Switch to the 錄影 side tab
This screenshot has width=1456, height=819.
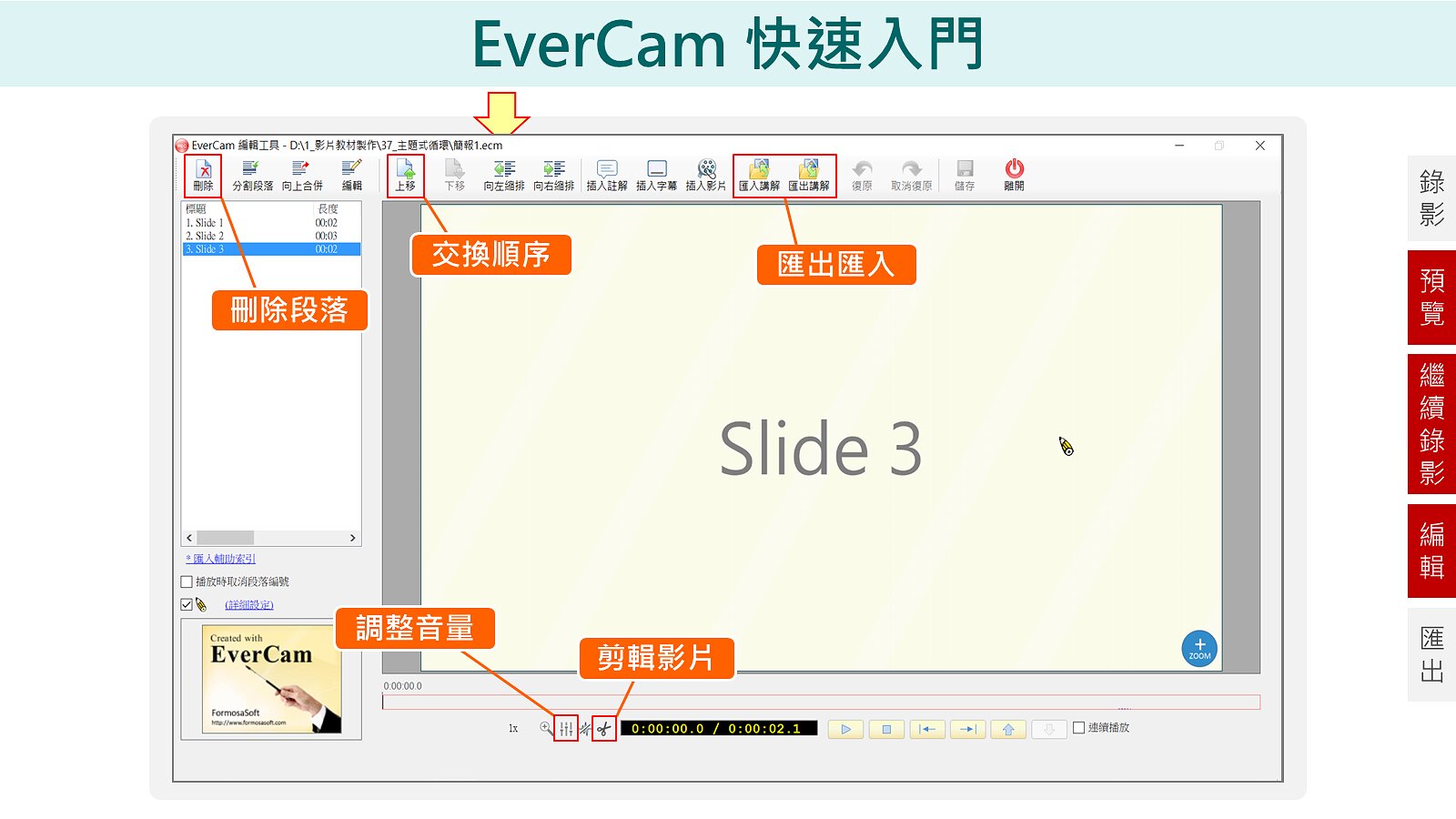(x=1431, y=198)
